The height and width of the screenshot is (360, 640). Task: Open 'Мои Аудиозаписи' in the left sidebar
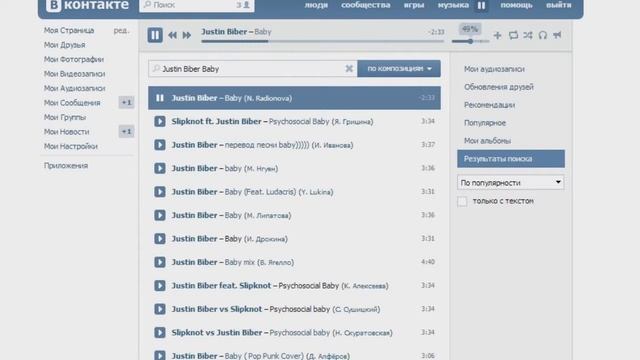click(x=74, y=88)
